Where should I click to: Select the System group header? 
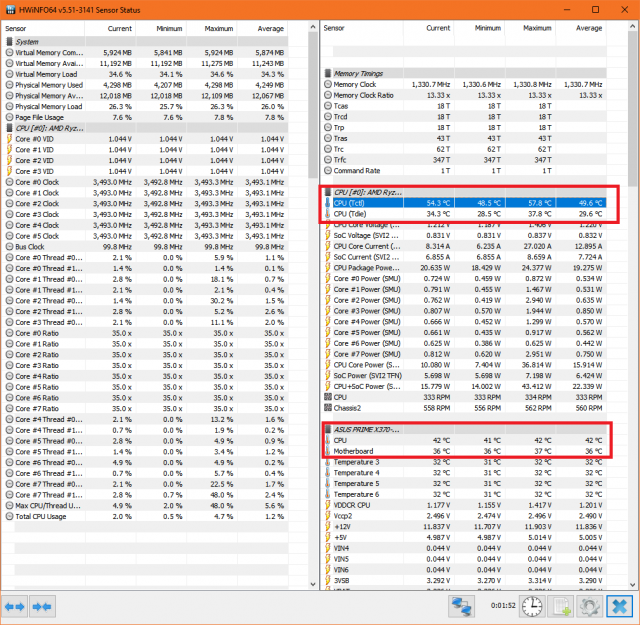click(147, 42)
